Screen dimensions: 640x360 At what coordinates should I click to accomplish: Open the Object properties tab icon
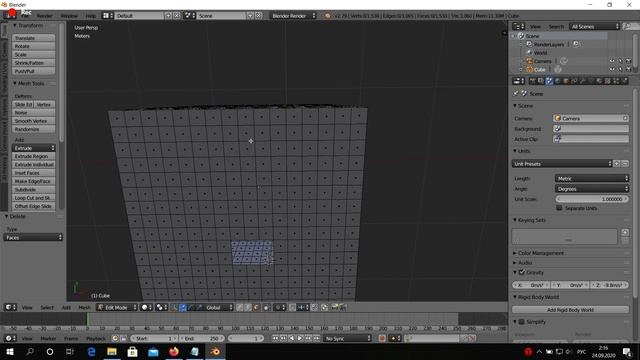[x=566, y=81]
